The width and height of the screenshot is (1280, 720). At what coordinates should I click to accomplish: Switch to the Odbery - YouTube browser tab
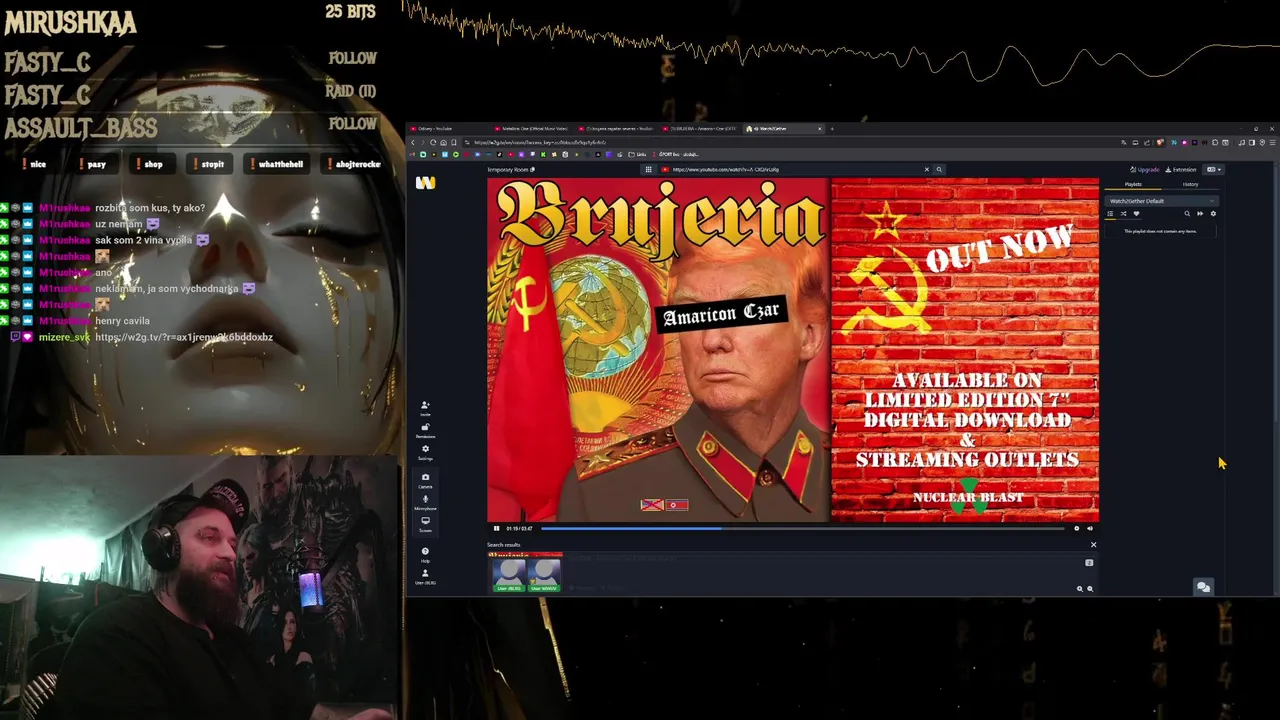[449, 129]
